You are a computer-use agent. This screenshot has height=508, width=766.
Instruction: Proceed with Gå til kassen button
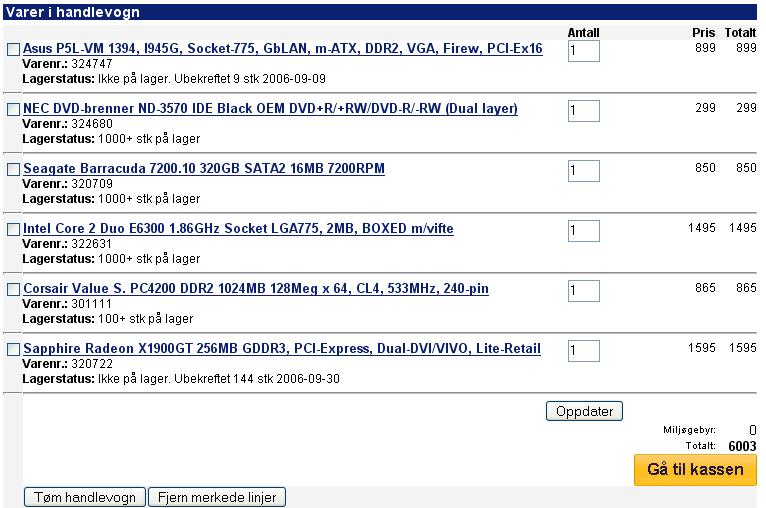695,469
